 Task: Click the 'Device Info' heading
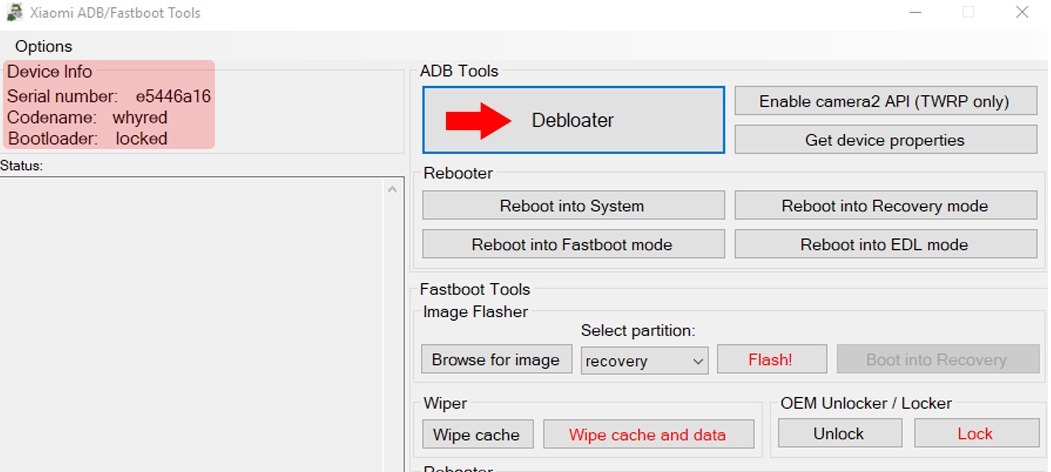click(50, 71)
